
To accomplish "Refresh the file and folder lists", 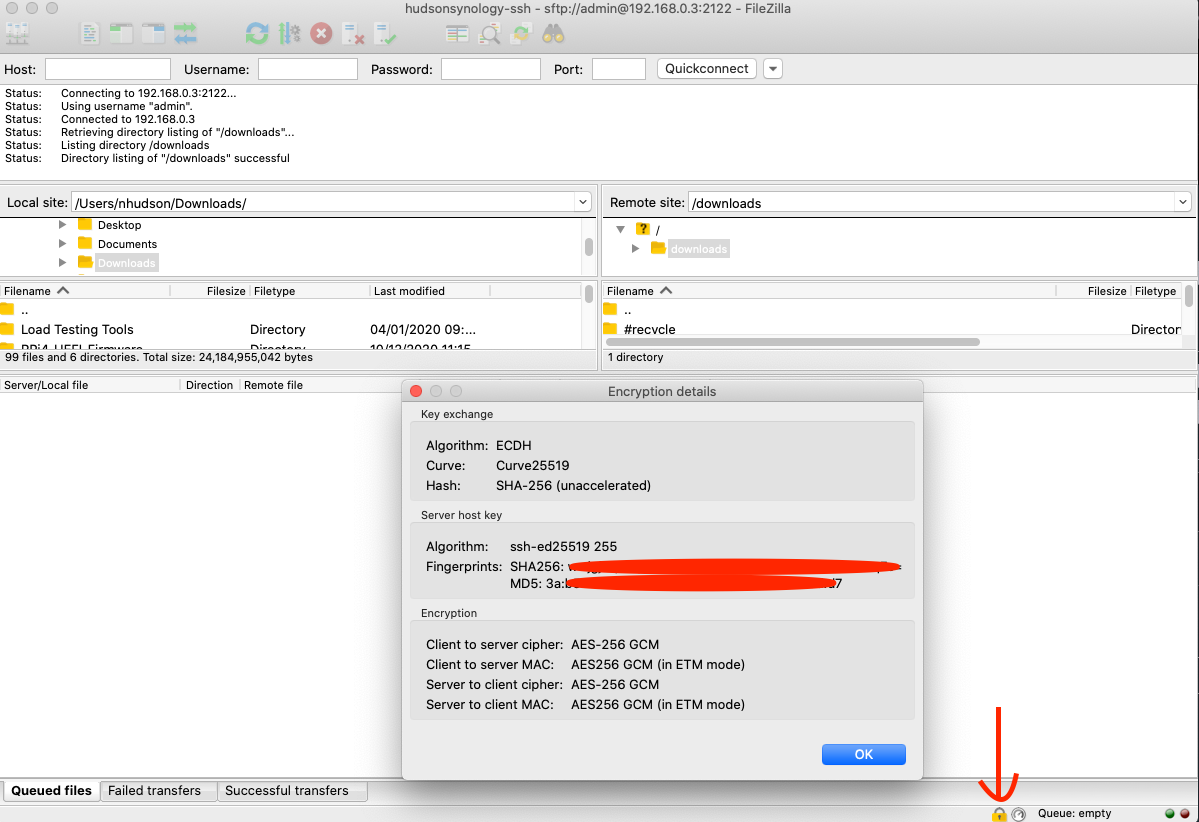I will click(x=257, y=34).
